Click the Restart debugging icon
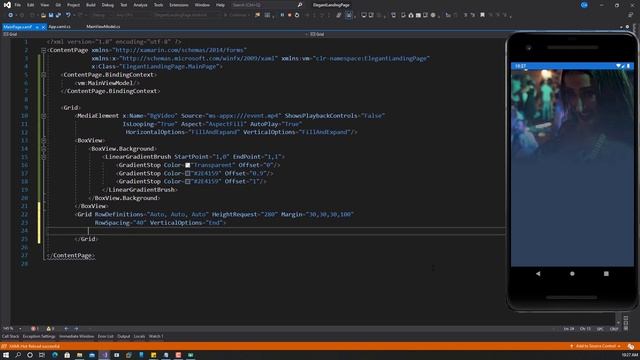640x360 pixels. [297, 15]
